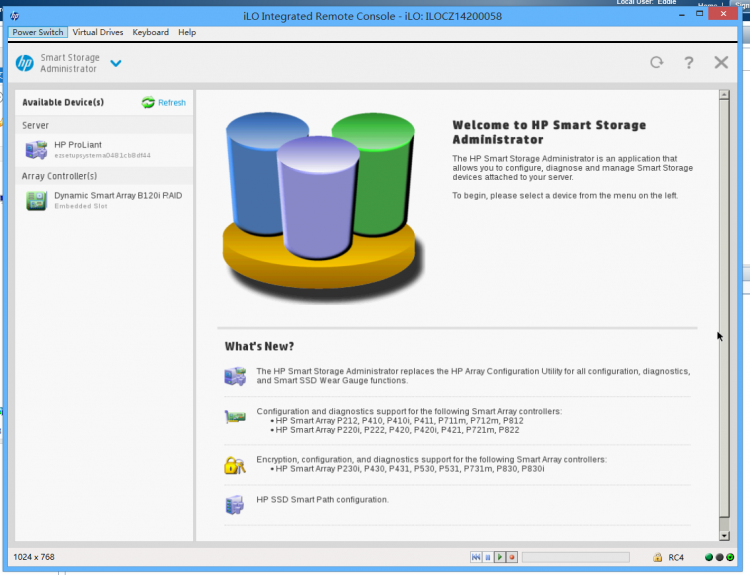Screen dimensions: 750x575
Task: Click the green play button
Action: click(x=500, y=557)
